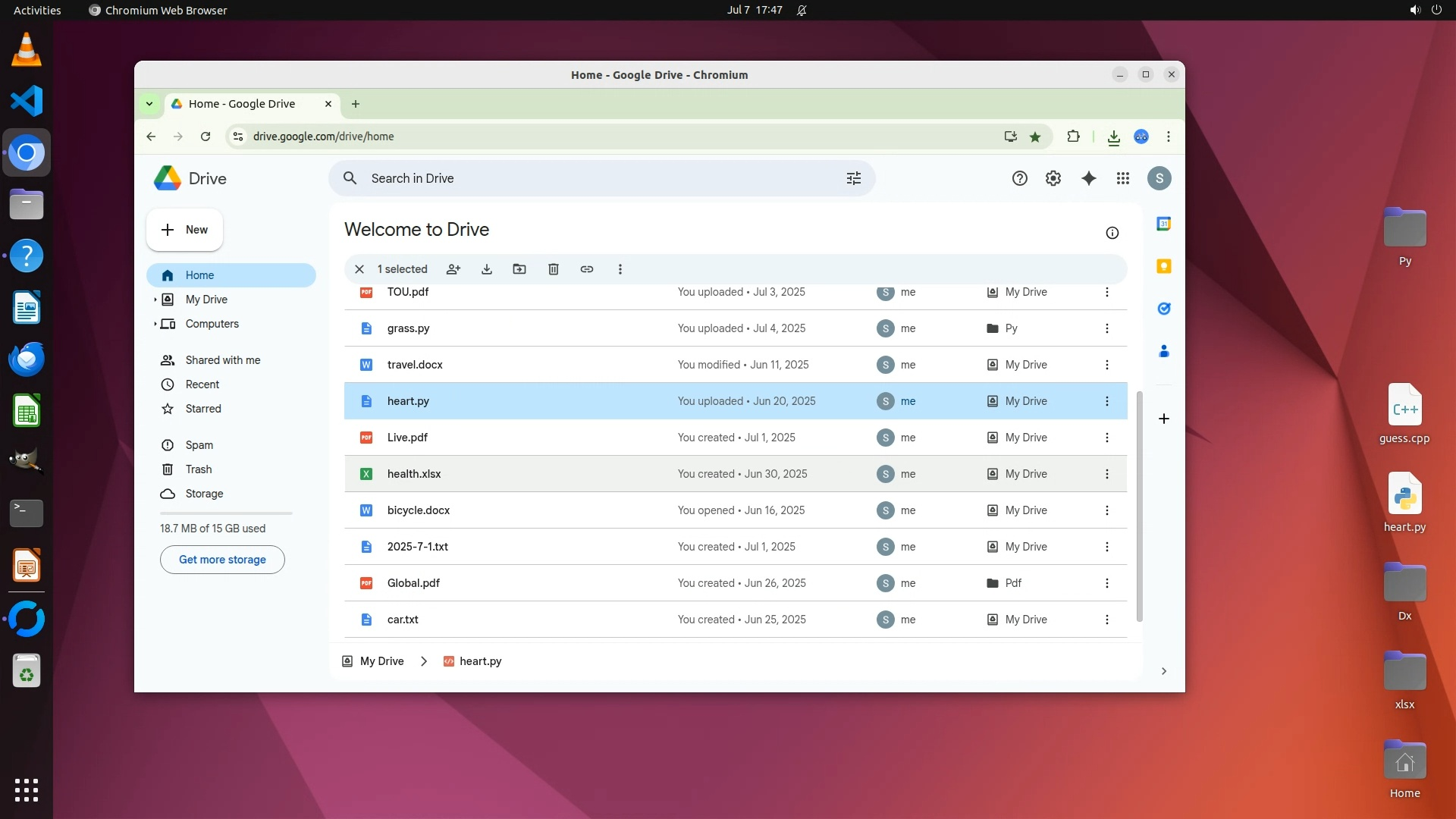
Task: Click the Move to folder icon
Action: pos(519,269)
